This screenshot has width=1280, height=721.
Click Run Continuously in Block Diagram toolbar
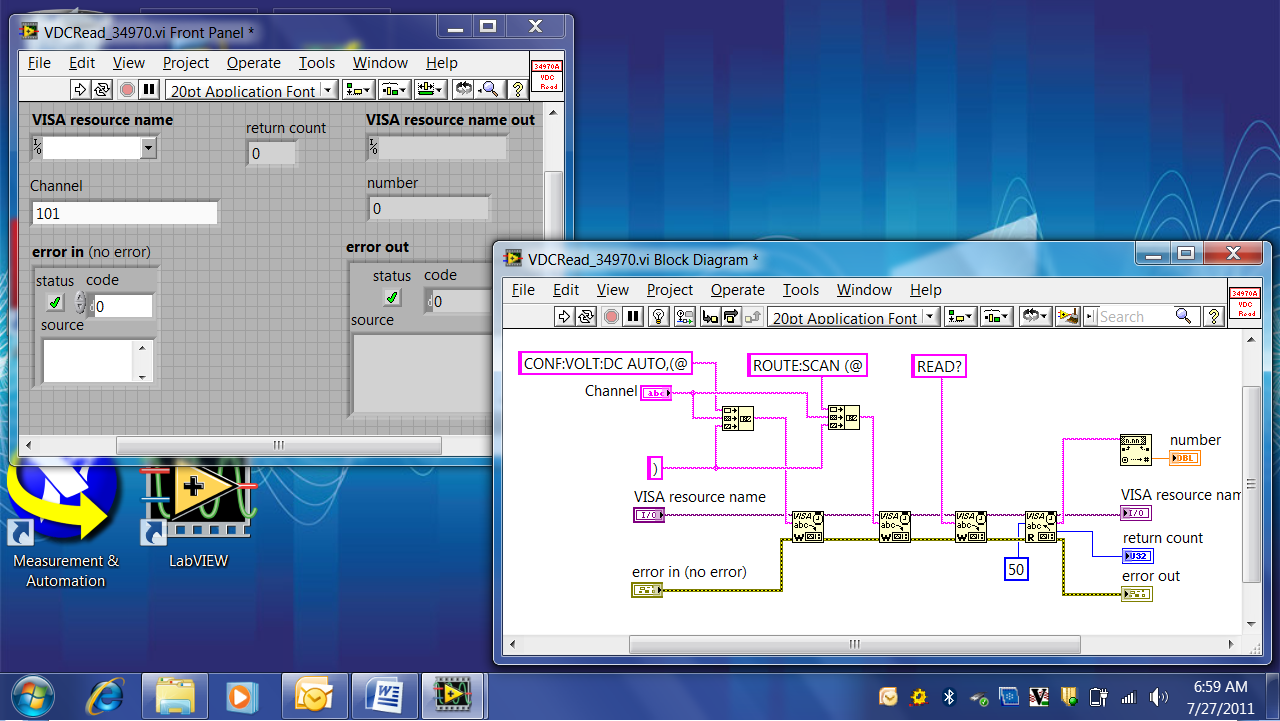585,316
